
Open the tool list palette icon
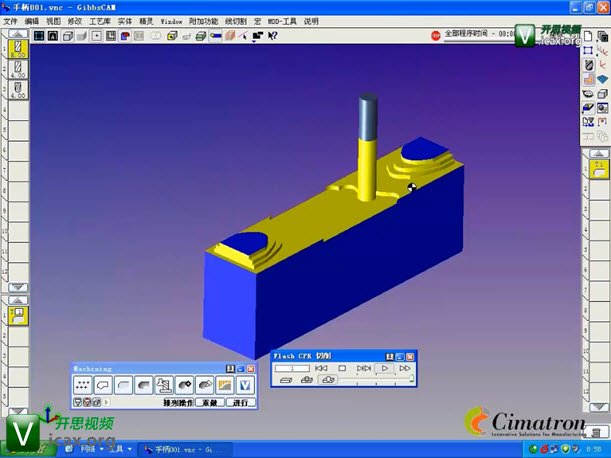tap(588, 65)
